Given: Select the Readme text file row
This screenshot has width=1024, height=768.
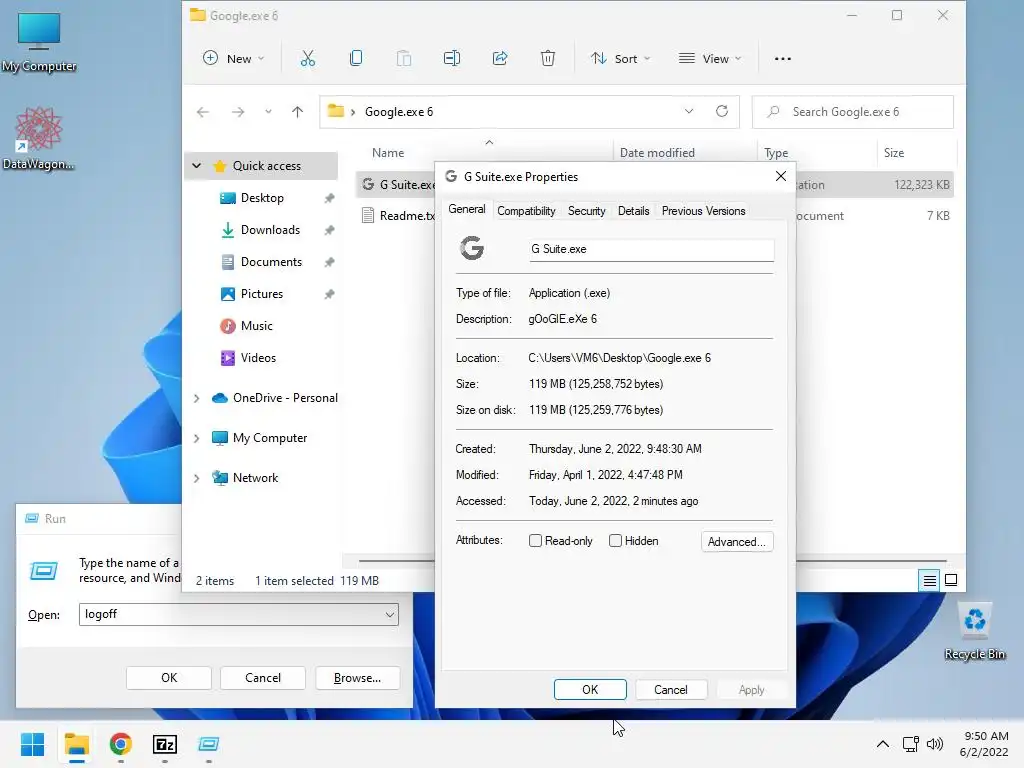Looking at the screenshot, I should click(x=397, y=216).
